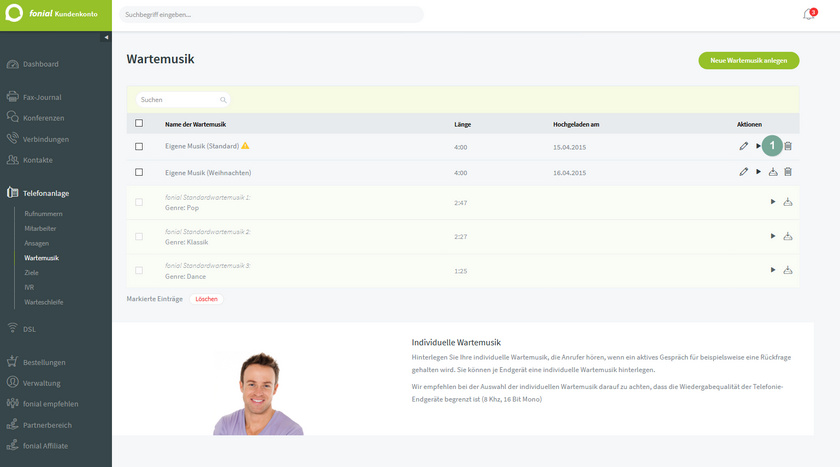Click the edit pencil for Eigene Musik (Standard)
The width and height of the screenshot is (840, 467).
pyautogui.click(x=744, y=146)
